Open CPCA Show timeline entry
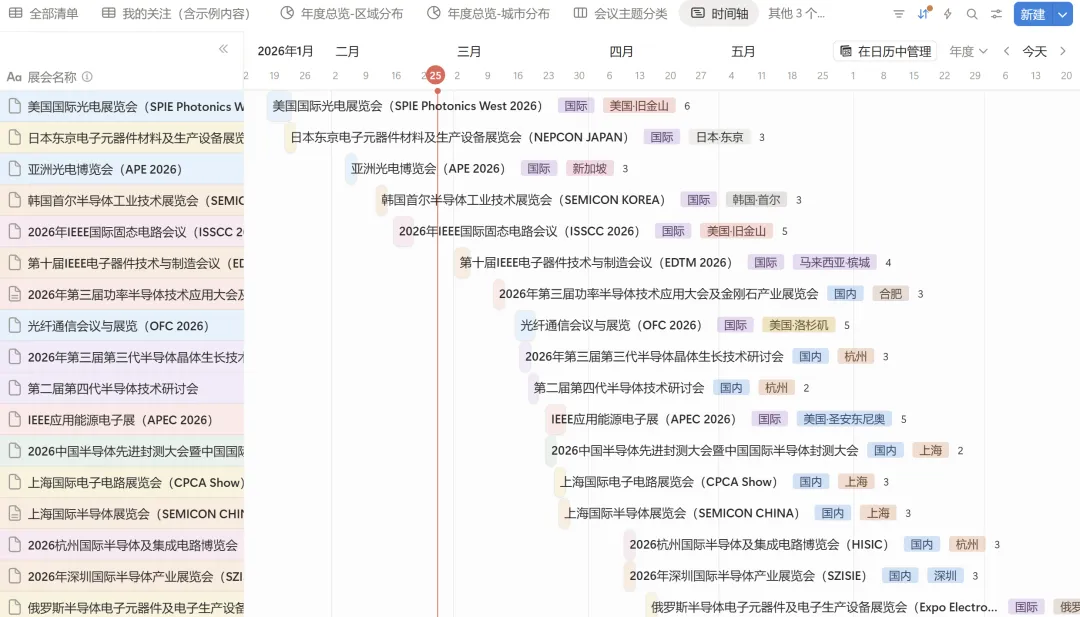Image resolution: width=1080 pixels, height=617 pixels. (x=669, y=481)
